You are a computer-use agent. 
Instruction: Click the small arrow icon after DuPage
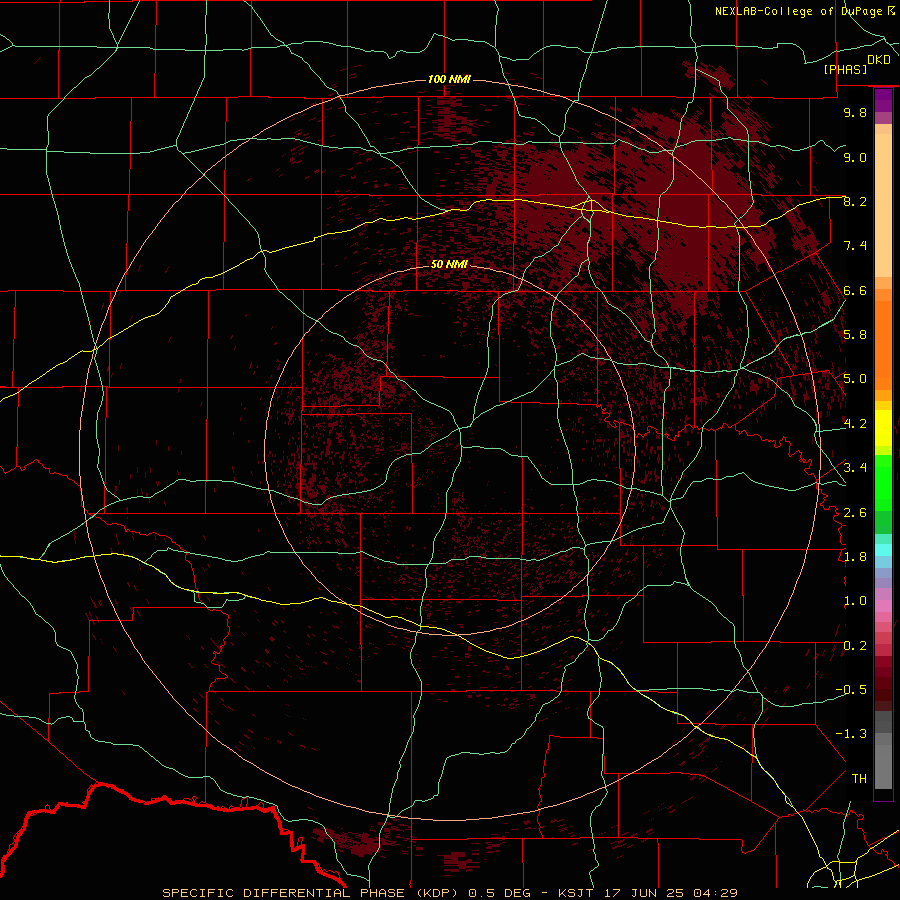[890, 11]
